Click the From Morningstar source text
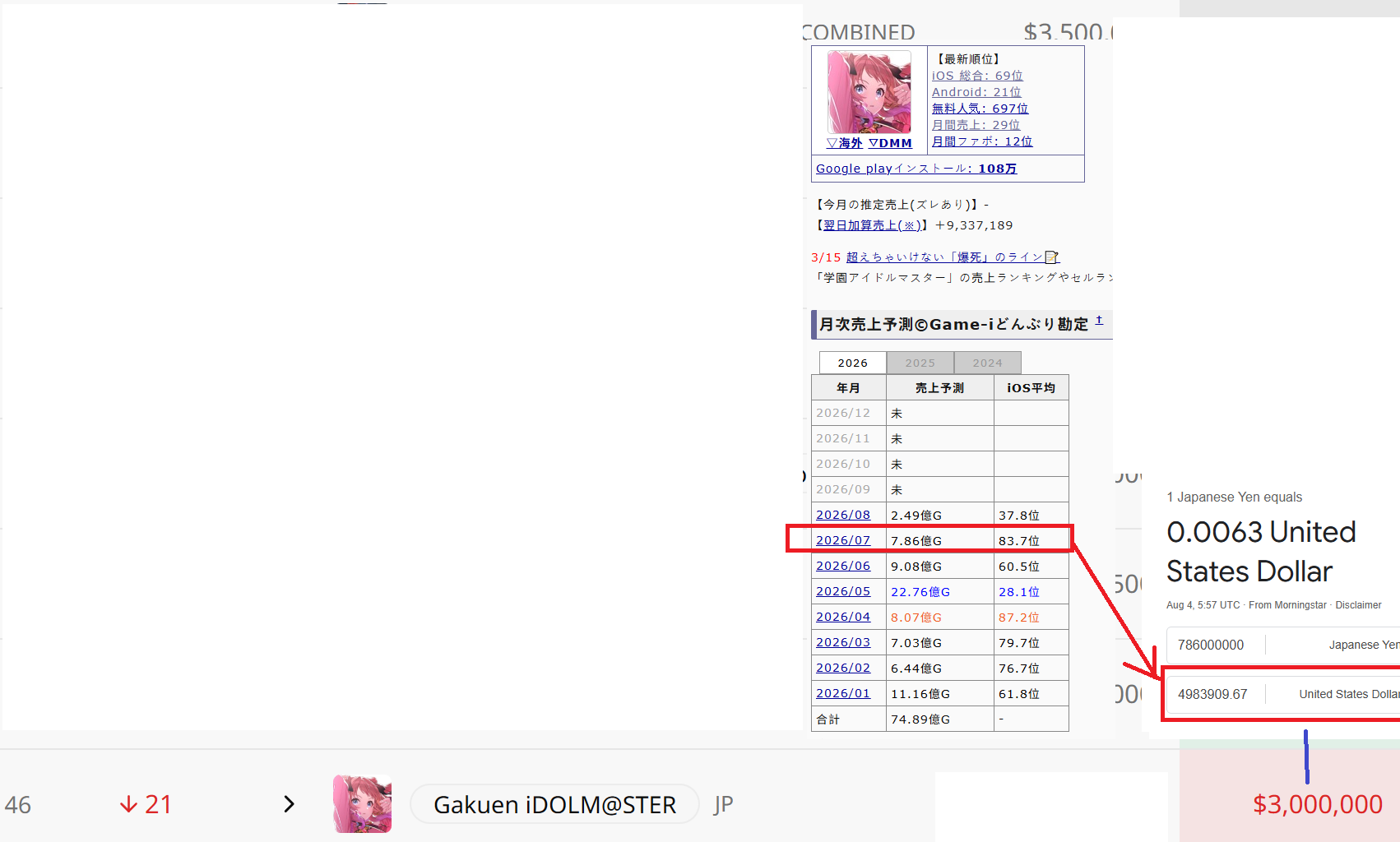The width and height of the screenshot is (1400, 842). 1287,605
